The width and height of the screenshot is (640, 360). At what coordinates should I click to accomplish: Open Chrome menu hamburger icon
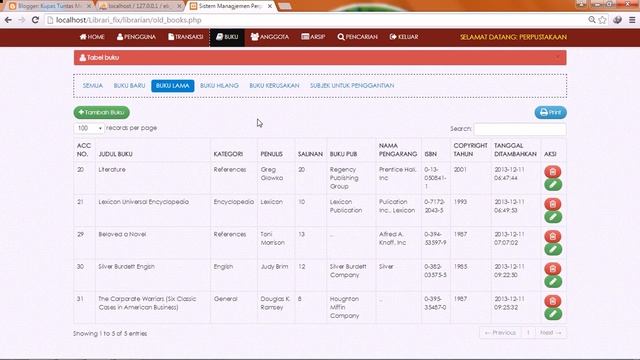(632, 20)
